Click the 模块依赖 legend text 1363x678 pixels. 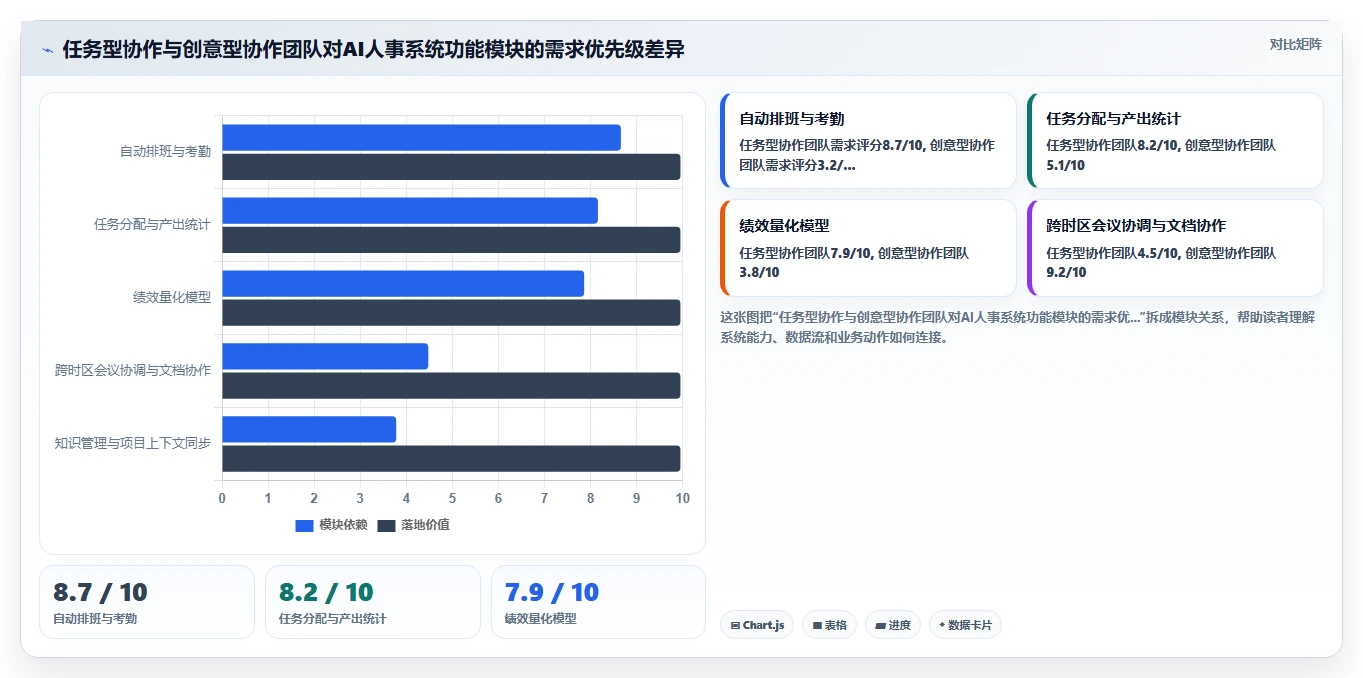pyautogui.click(x=343, y=525)
